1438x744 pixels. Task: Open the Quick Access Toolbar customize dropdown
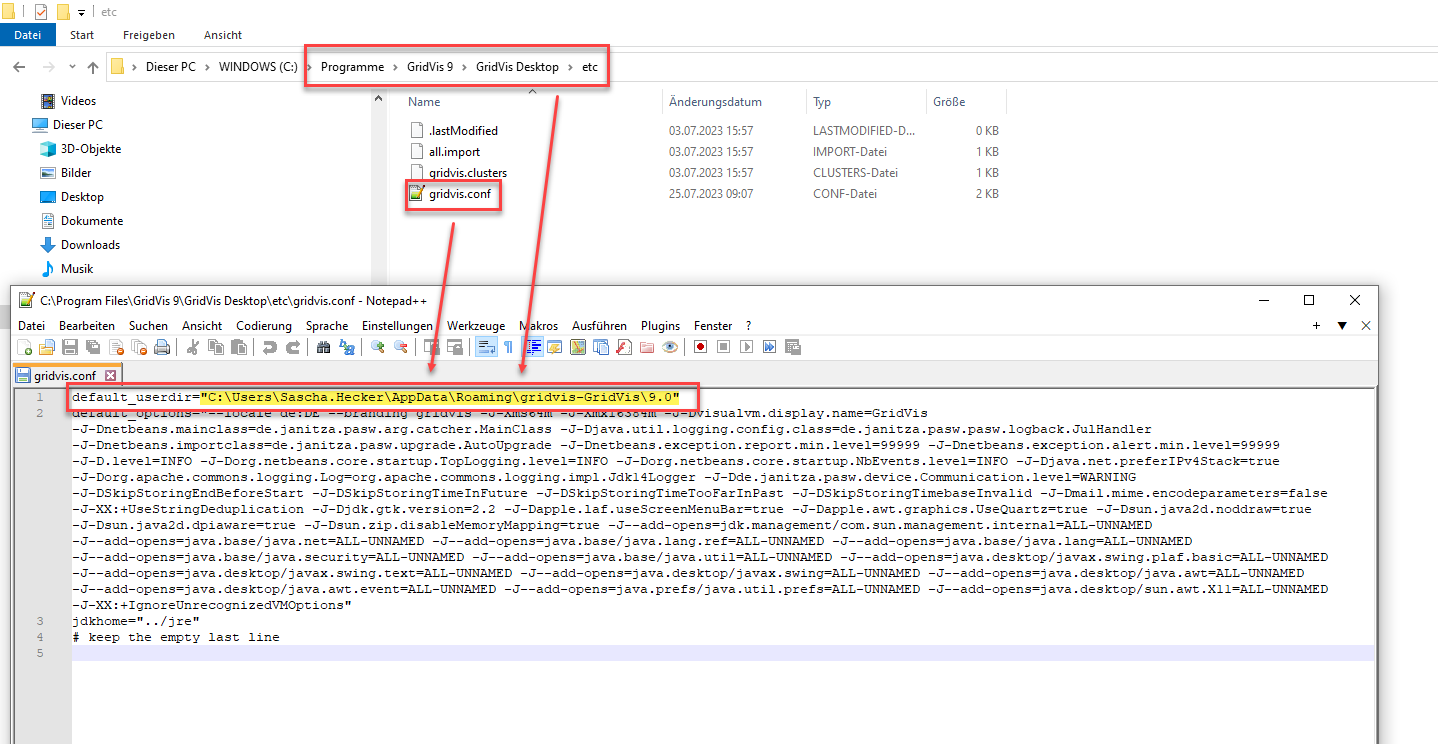tap(81, 13)
